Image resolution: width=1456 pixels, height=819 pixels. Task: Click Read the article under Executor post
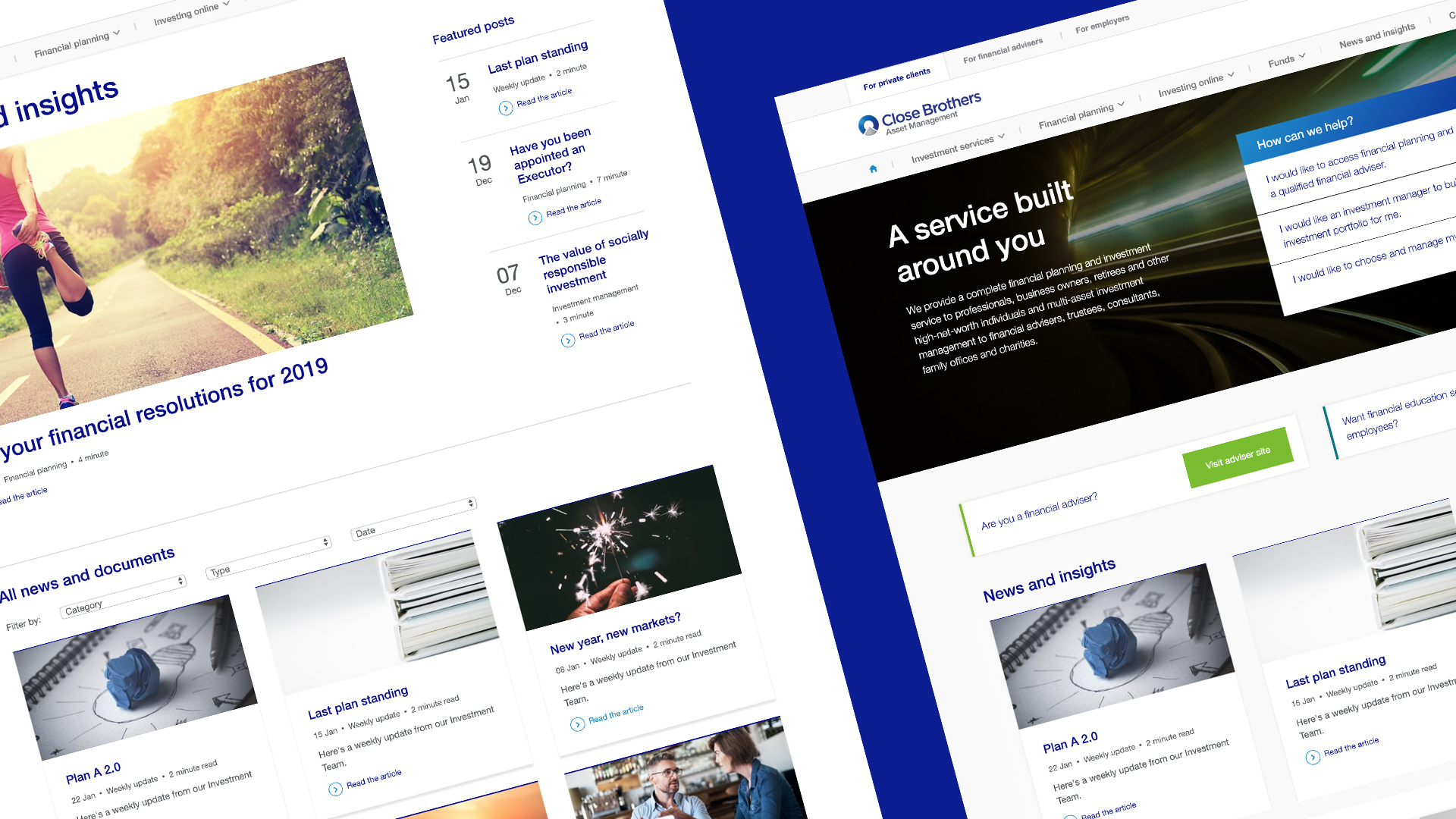tap(574, 207)
